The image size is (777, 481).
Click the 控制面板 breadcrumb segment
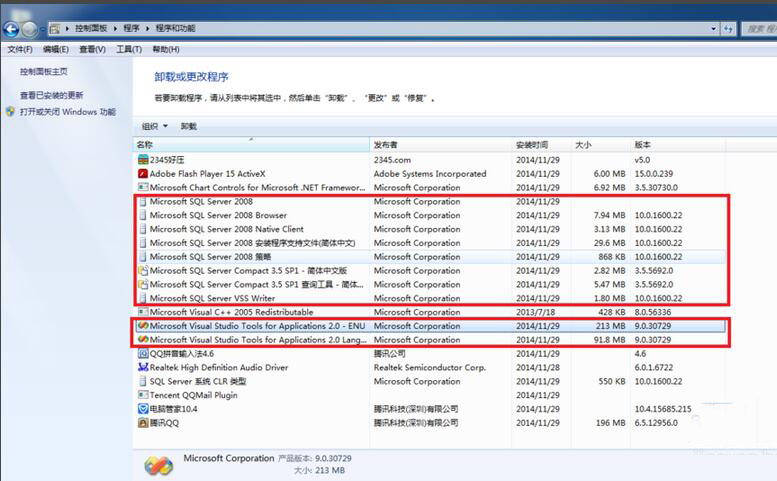[x=91, y=28]
